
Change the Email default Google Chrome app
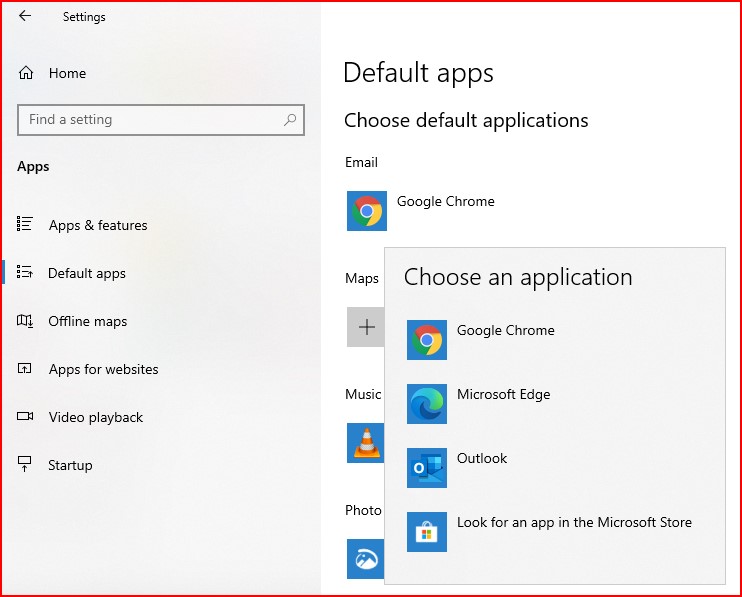click(x=445, y=202)
